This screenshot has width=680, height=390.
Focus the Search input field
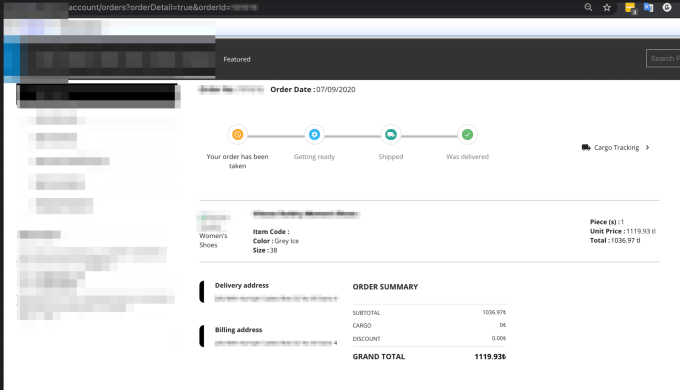tap(663, 58)
